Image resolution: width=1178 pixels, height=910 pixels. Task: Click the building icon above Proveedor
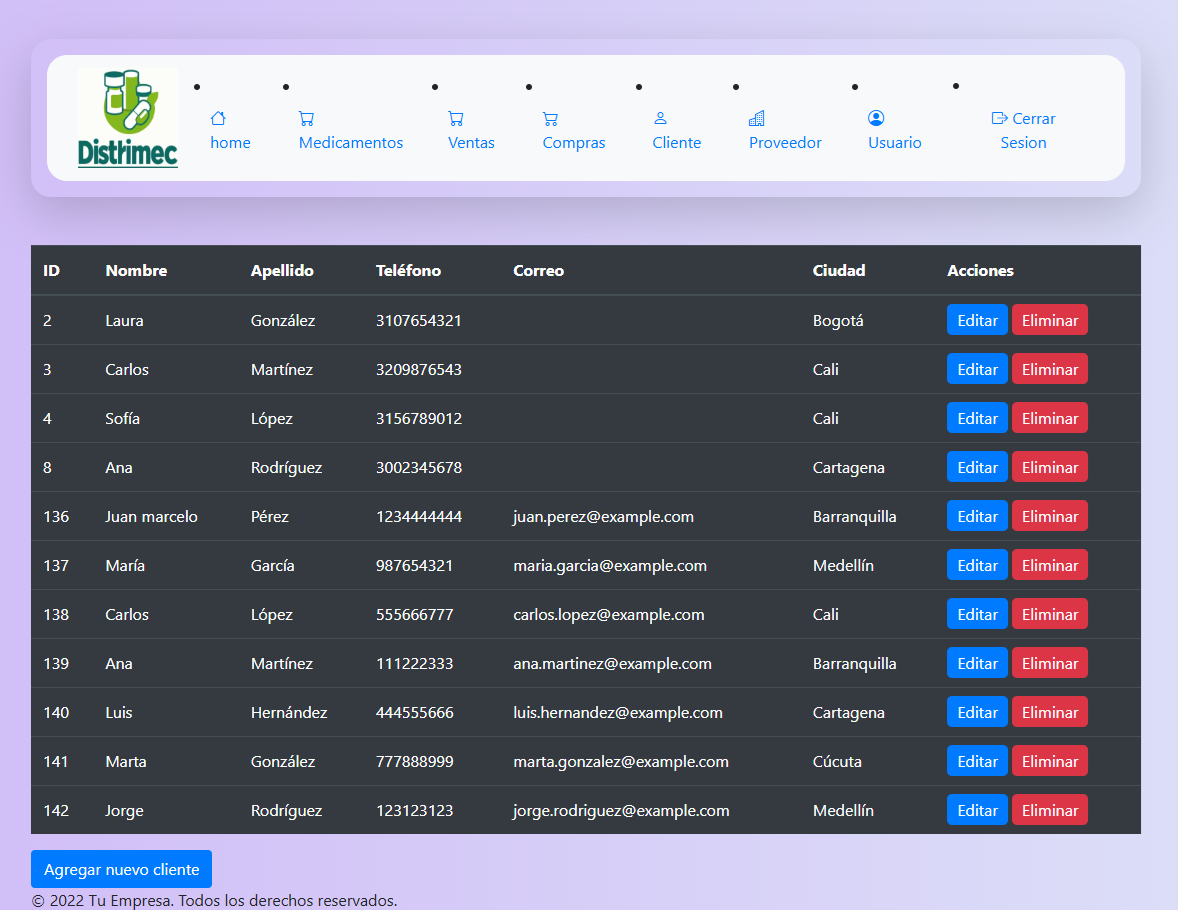coord(757,118)
